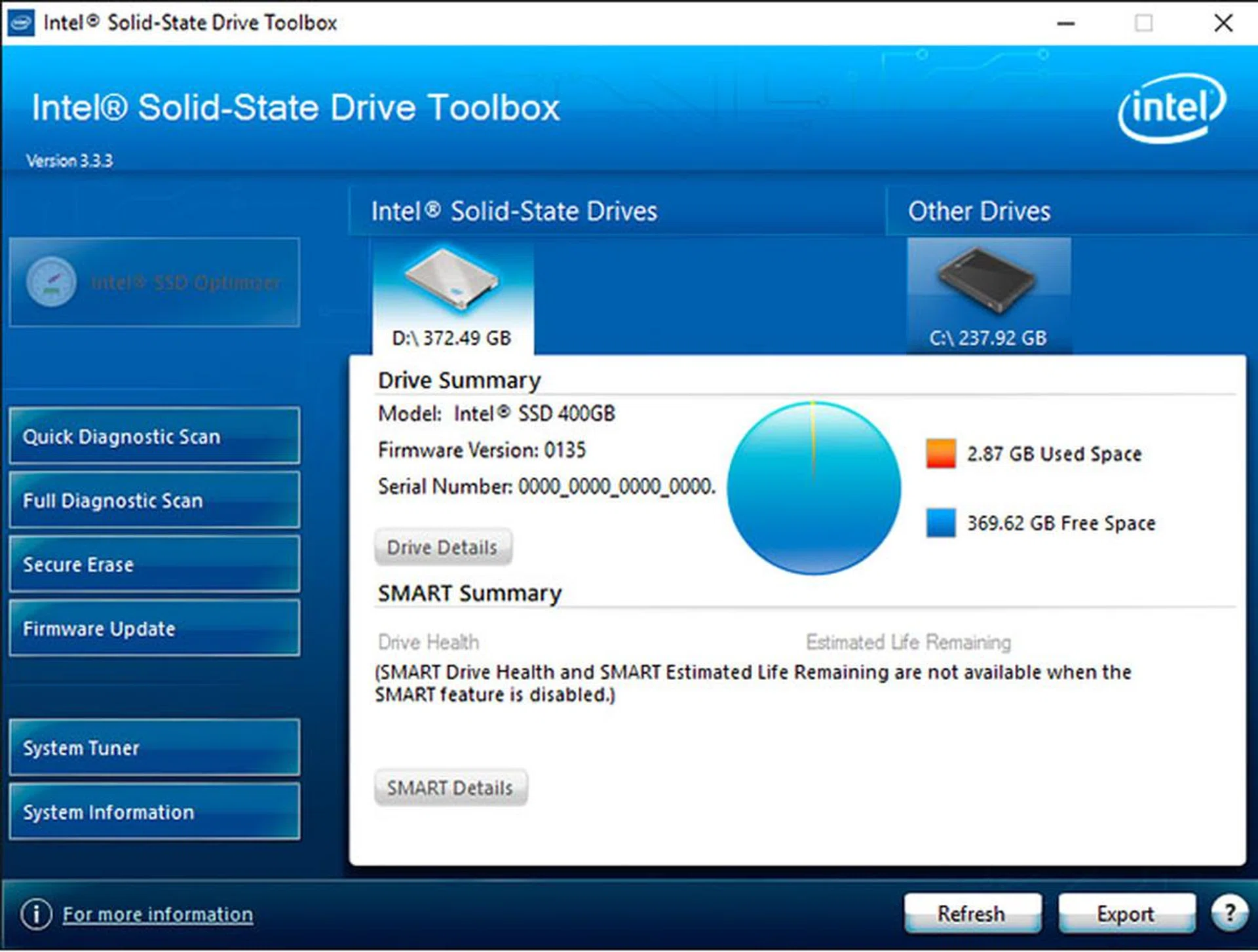Run a Quick Diagnostic Scan
The width and height of the screenshot is (1258, 952).
coord(154,436)
